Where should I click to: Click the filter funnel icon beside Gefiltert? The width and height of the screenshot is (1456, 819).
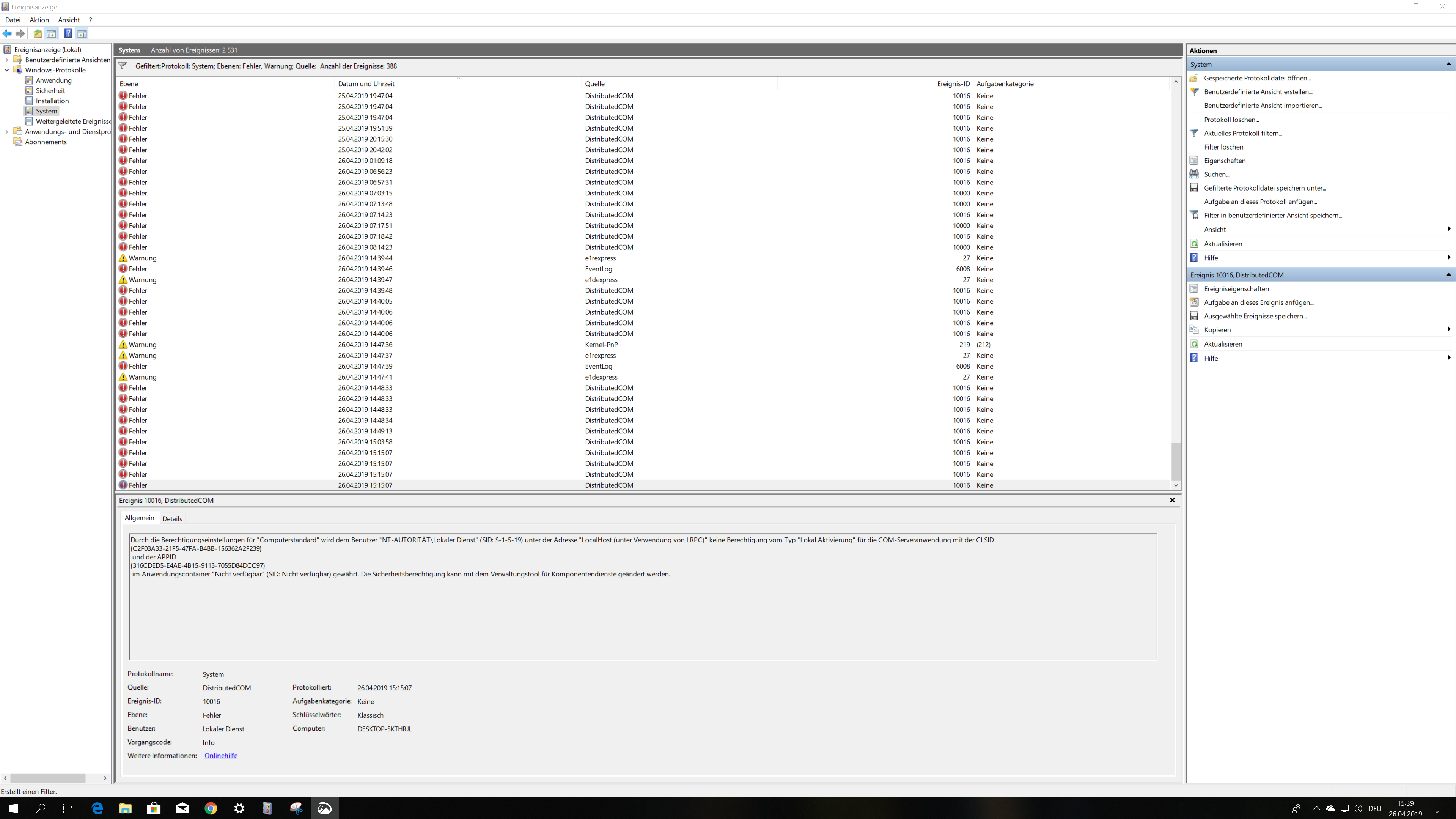point(123,66)
